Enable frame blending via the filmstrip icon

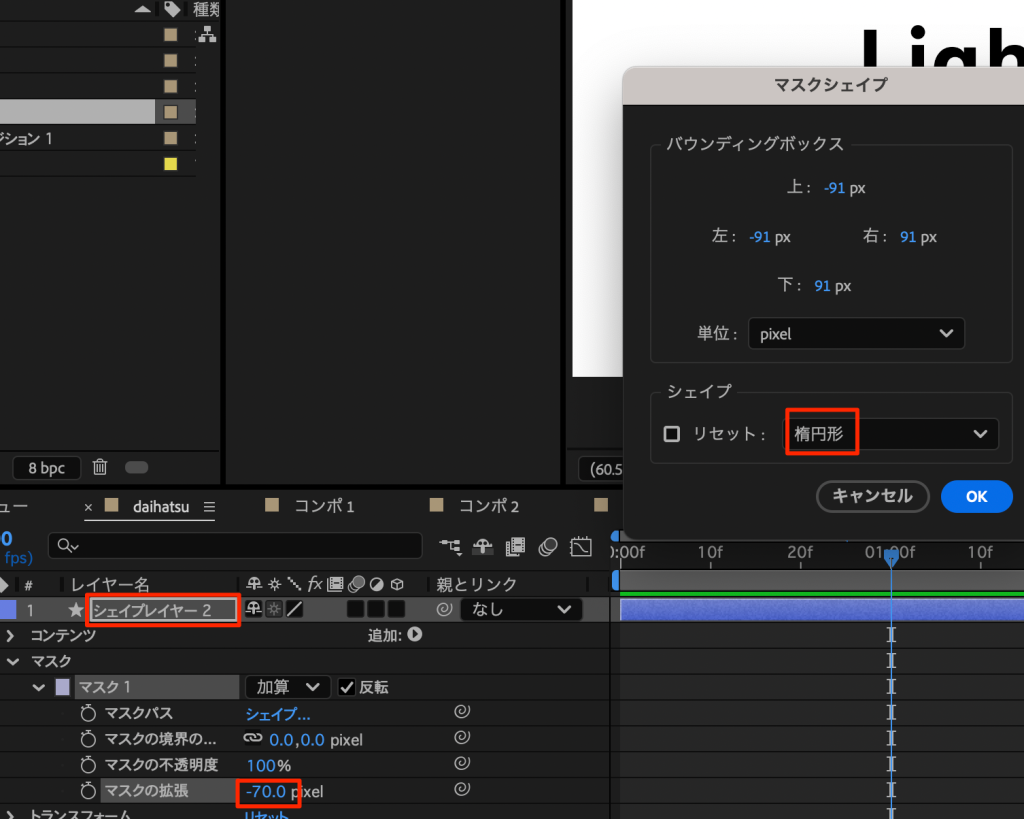(515, 546)
